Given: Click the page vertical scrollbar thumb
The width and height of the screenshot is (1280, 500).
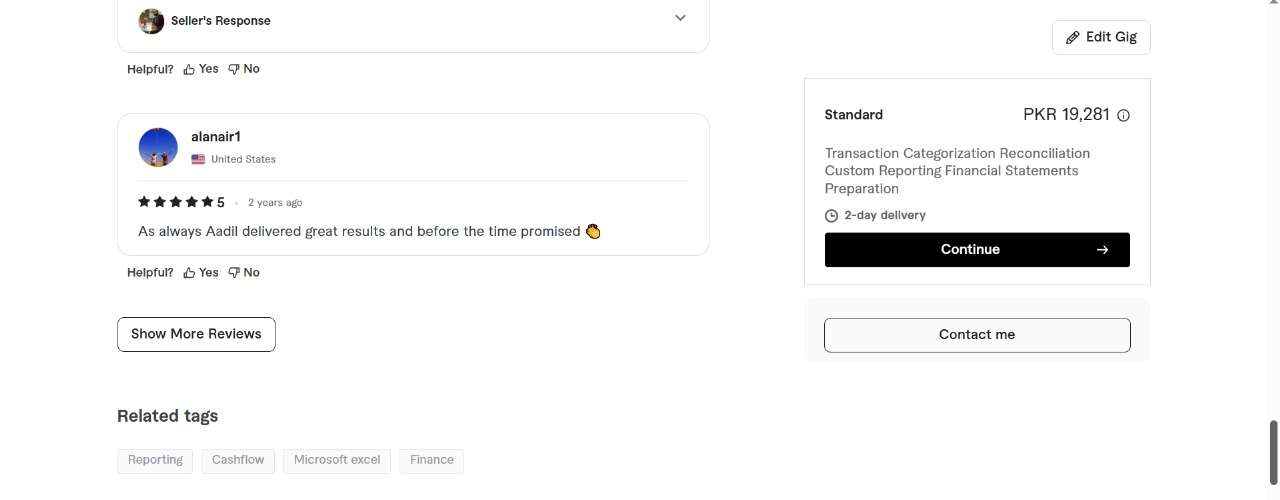Looking at the screenshot, I should coord(1273,453).
